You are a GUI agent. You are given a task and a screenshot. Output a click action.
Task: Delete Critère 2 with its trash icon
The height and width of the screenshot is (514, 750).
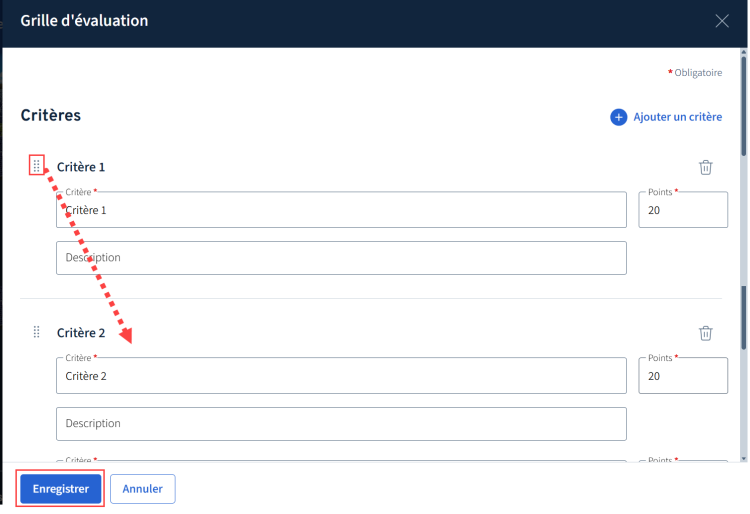click(x=705, y=333)
